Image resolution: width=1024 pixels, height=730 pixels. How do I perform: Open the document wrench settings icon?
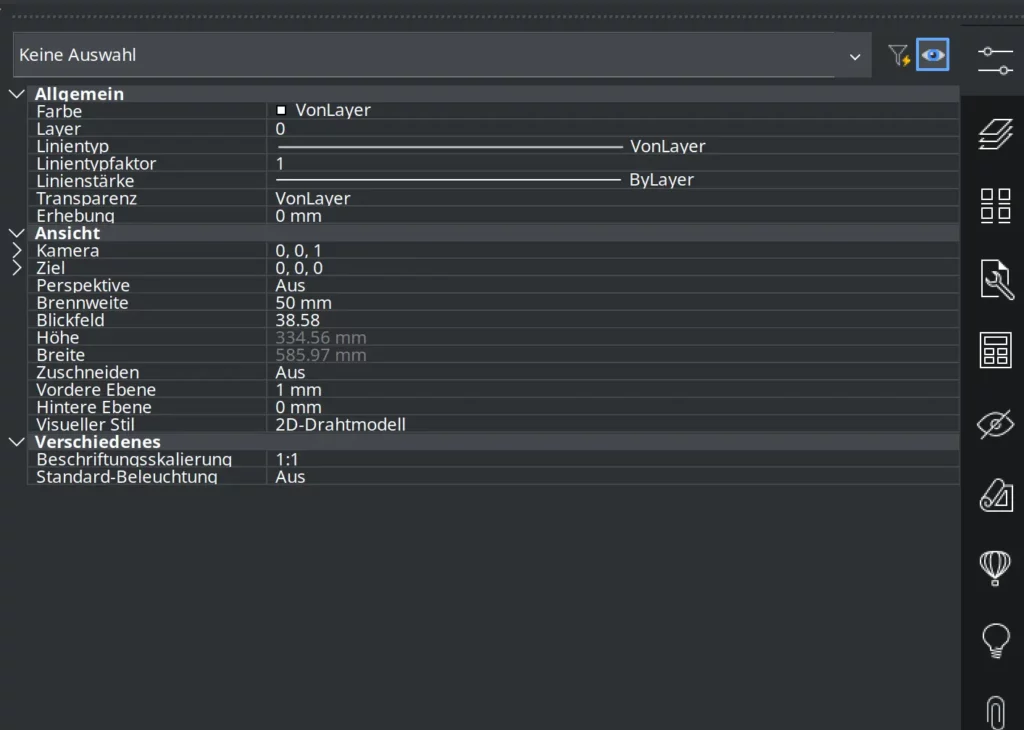tap(996, 279)
